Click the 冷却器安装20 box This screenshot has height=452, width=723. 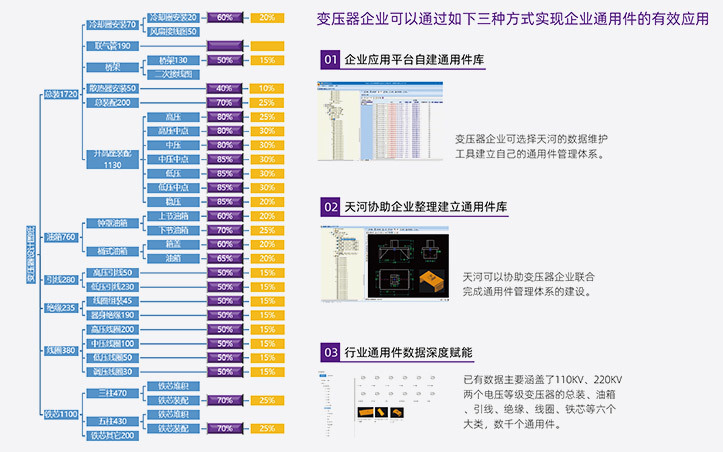(173, 18)
